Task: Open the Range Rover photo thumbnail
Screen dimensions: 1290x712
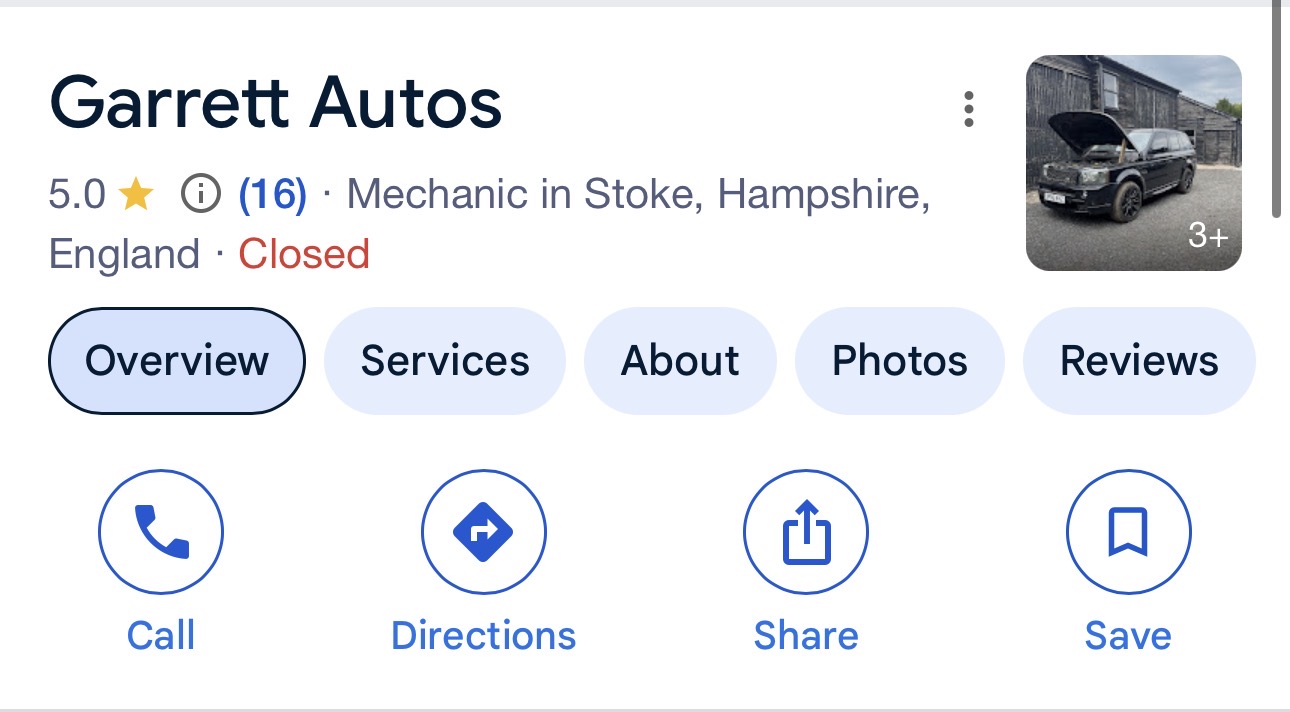Action: (1133, 163)
